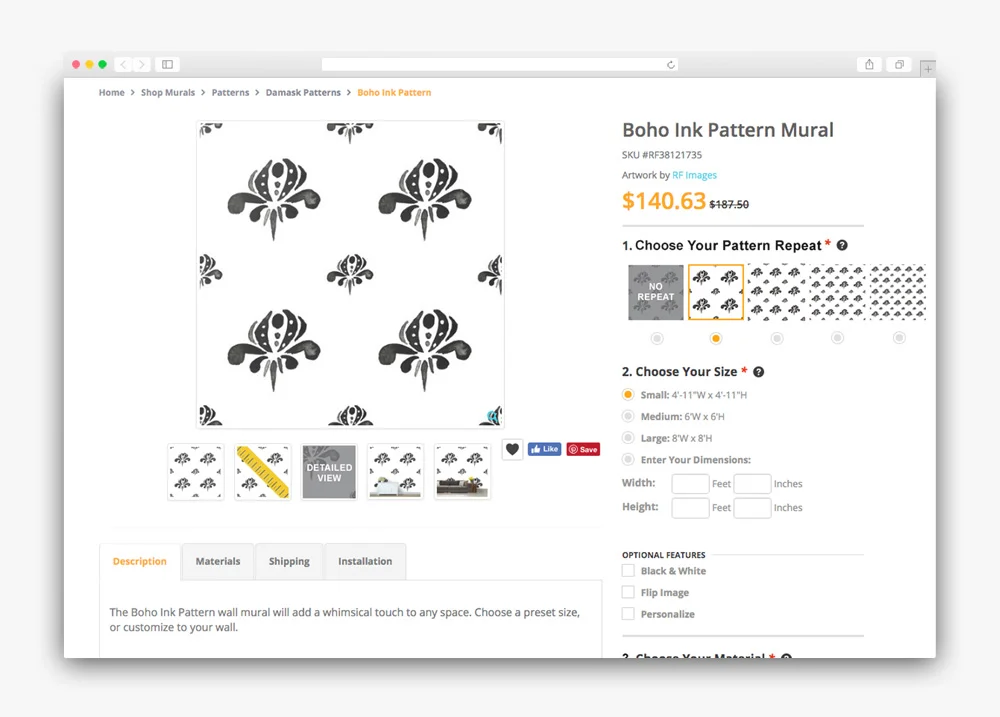Show all tabs overview icon
This screenshot has height=717, width=1000.
click(x=899, y=64)
